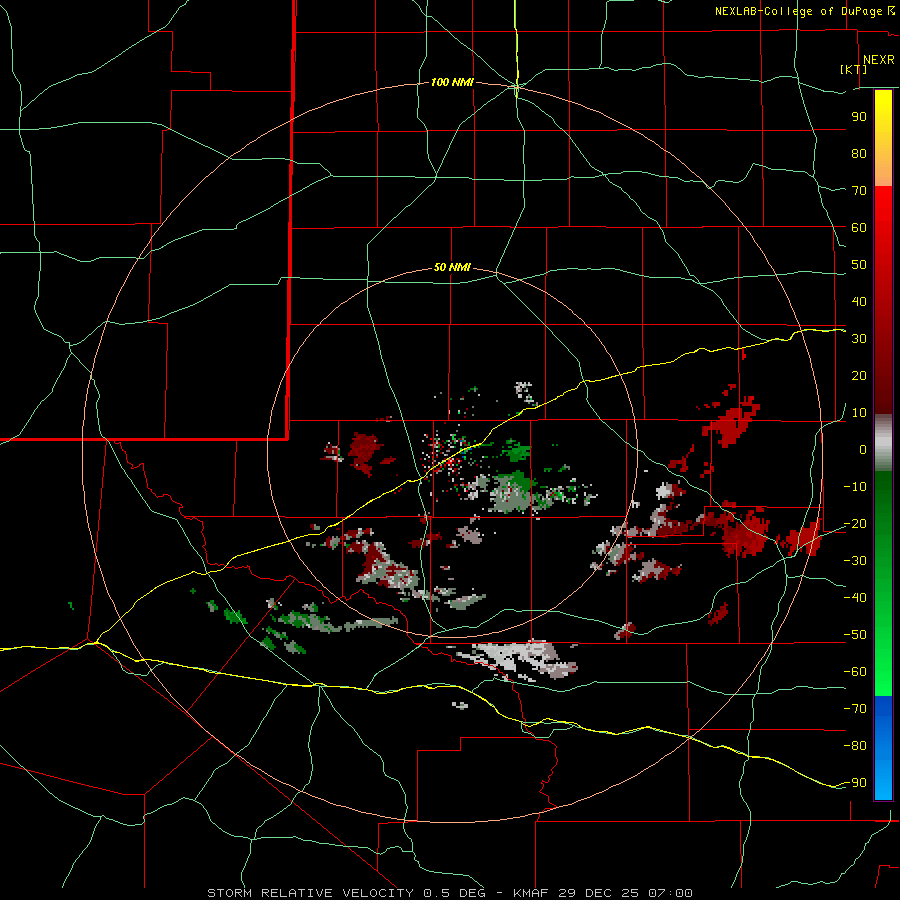Click the 0 value on velocity scale

coord(863,449)
